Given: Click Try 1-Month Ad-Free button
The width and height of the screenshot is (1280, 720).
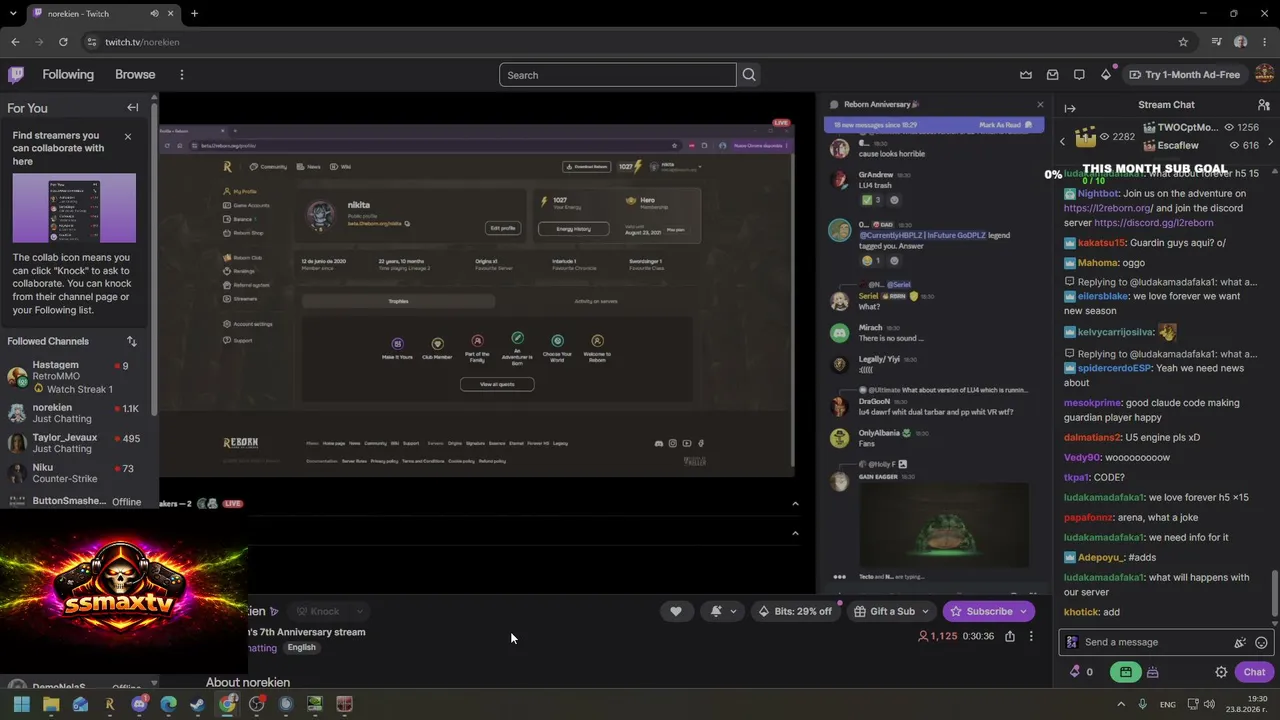Looking at the screenshot, I should pyautogui.click(x=1185, y=75).
